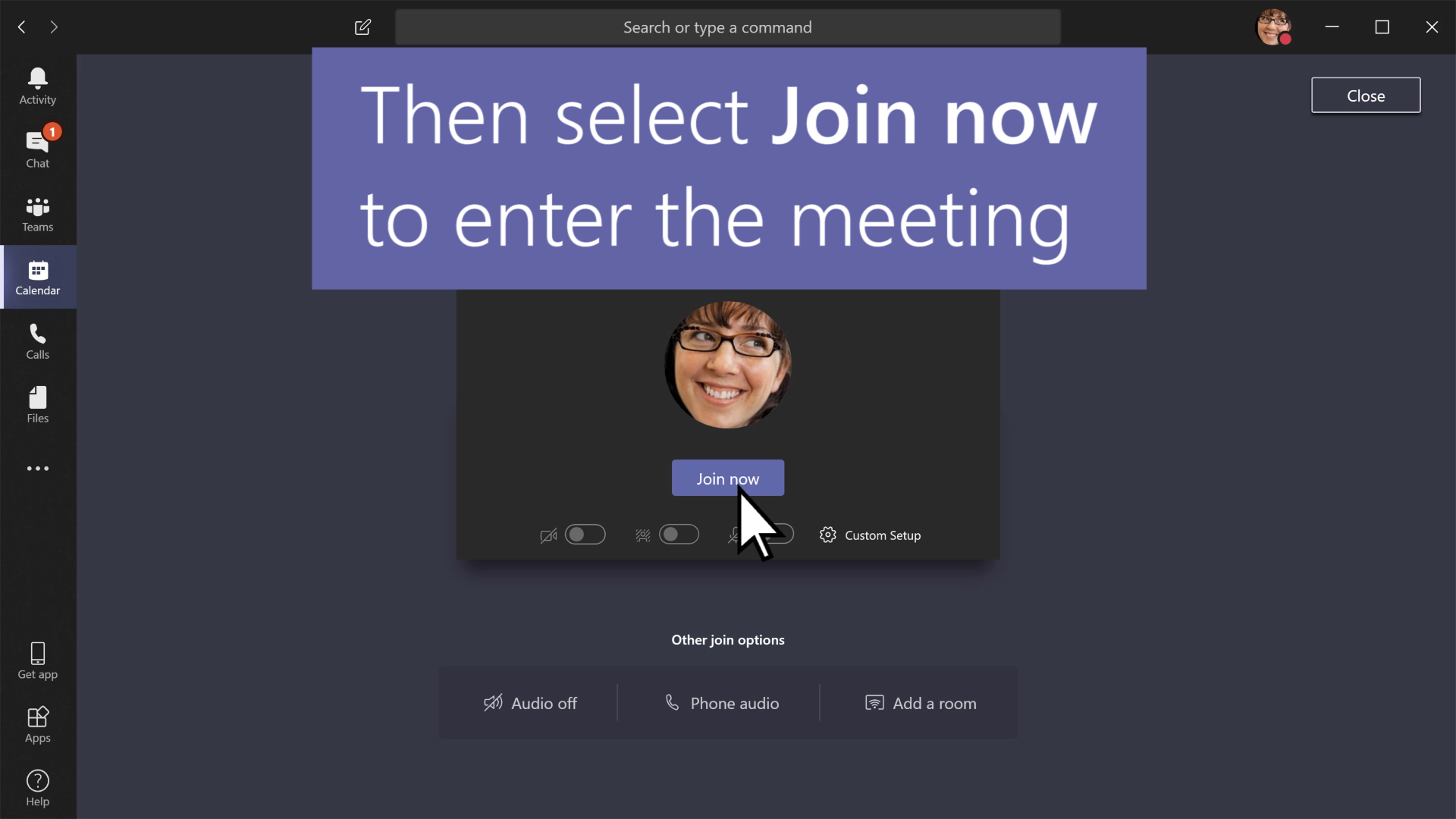Open Custom Setup settings
Image resolution: width=1456 pixels, height=819 pixels.
870,535
